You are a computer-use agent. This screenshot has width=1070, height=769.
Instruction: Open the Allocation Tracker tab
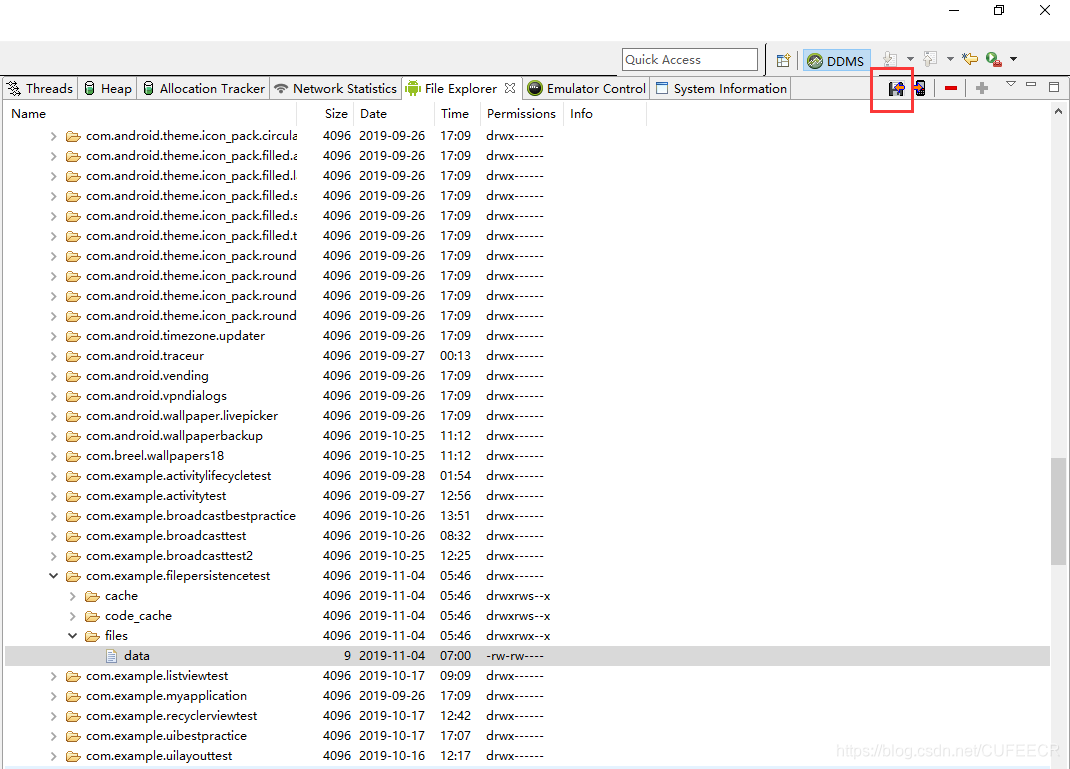pos(204,89)
